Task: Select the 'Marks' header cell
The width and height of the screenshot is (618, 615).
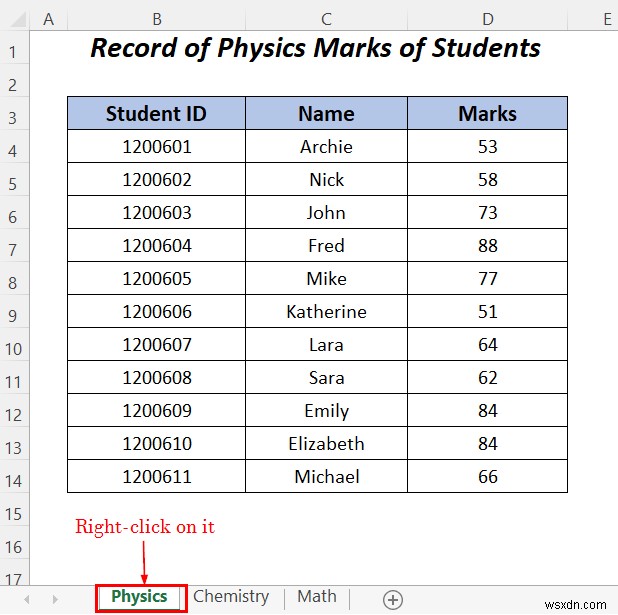Action: (x=488, y=114)
